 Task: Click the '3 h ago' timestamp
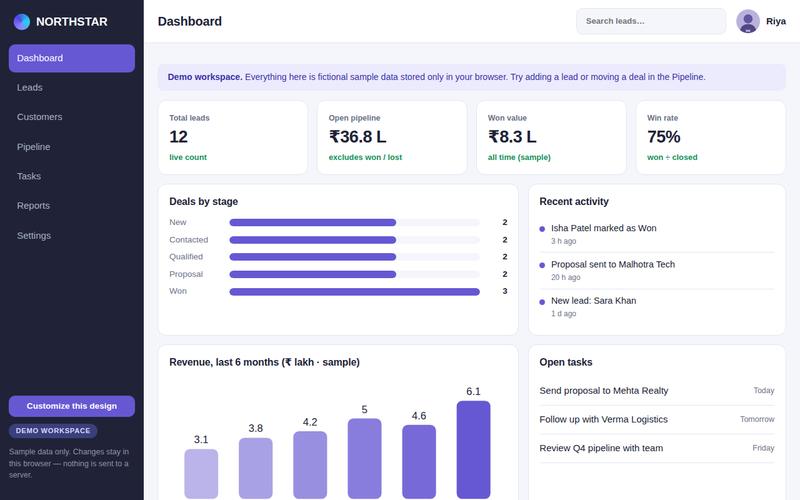pyautogui.click(x=563, y=241)
